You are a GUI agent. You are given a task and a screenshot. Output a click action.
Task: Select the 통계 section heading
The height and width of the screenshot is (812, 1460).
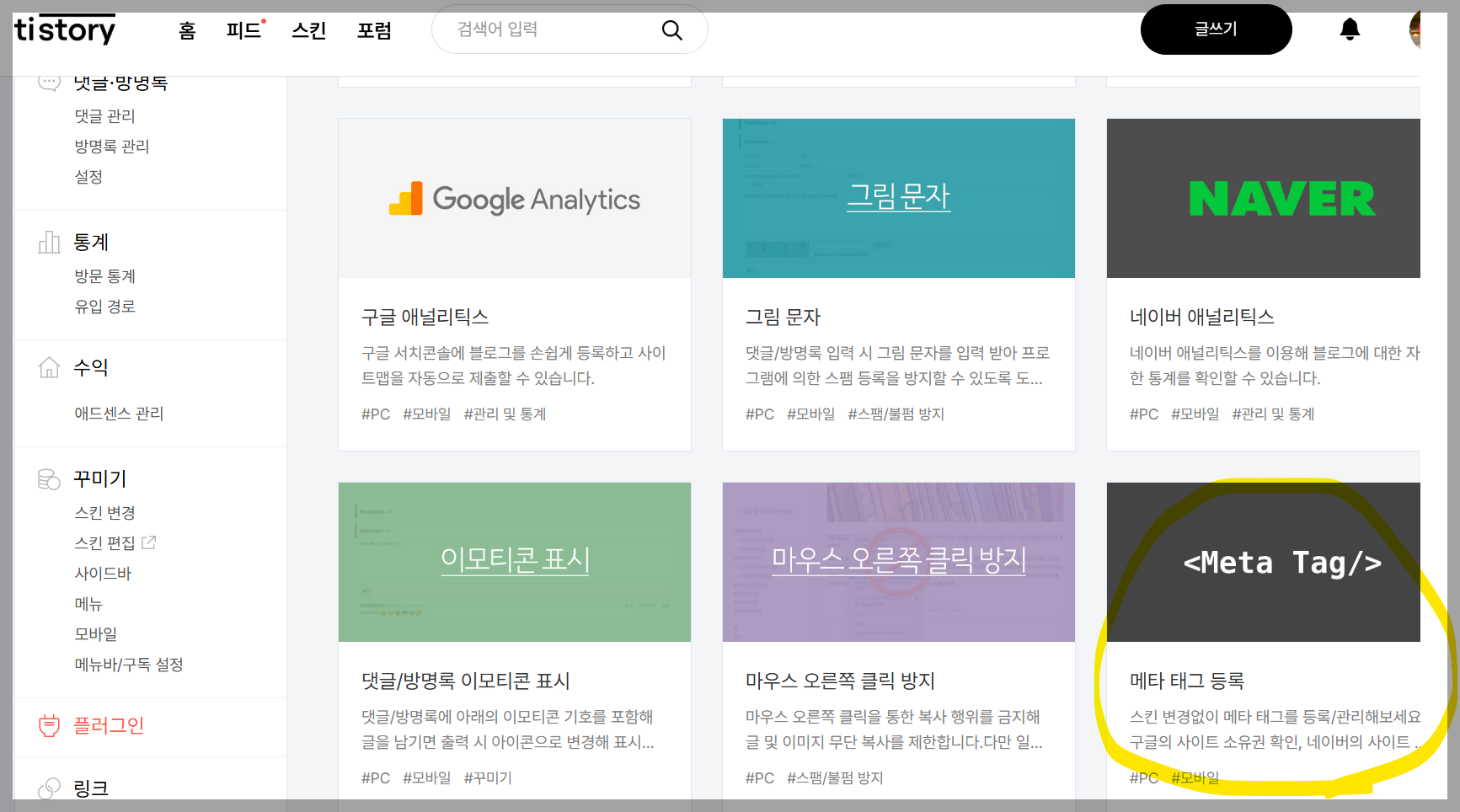(91, 243)
